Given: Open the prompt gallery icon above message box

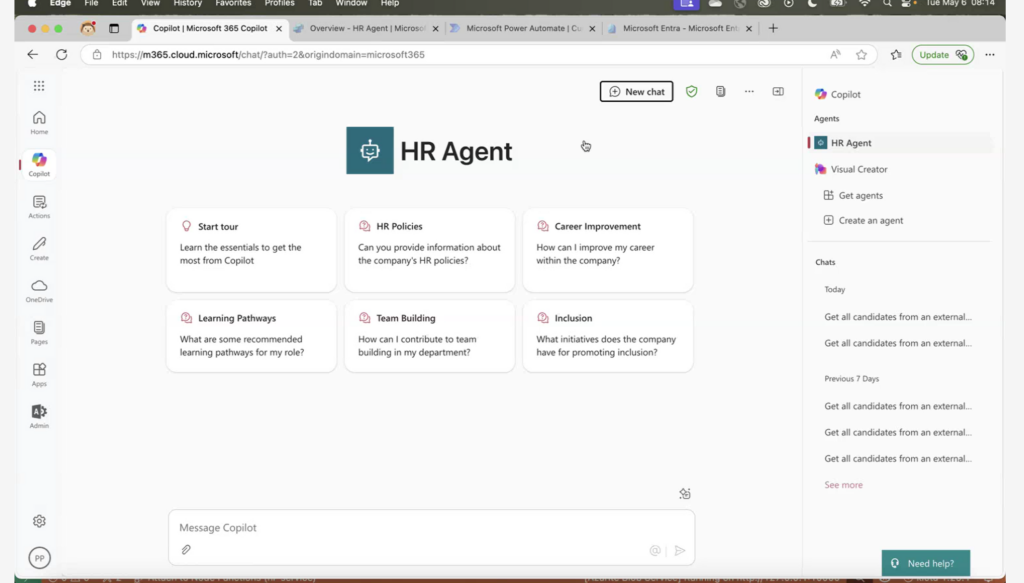Looking at the screenshot, I should pos(684,494).
